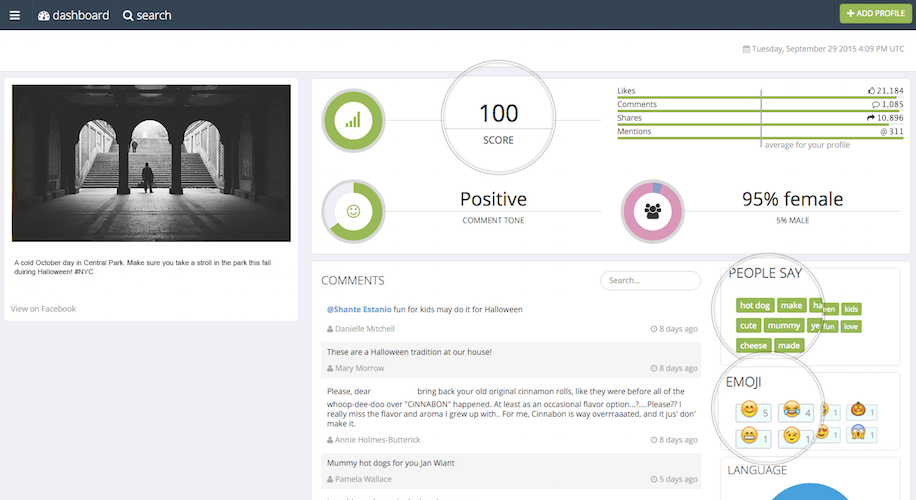Click the Positive comment tone label
The image size is (916, 500).
(x=493, y=199)
